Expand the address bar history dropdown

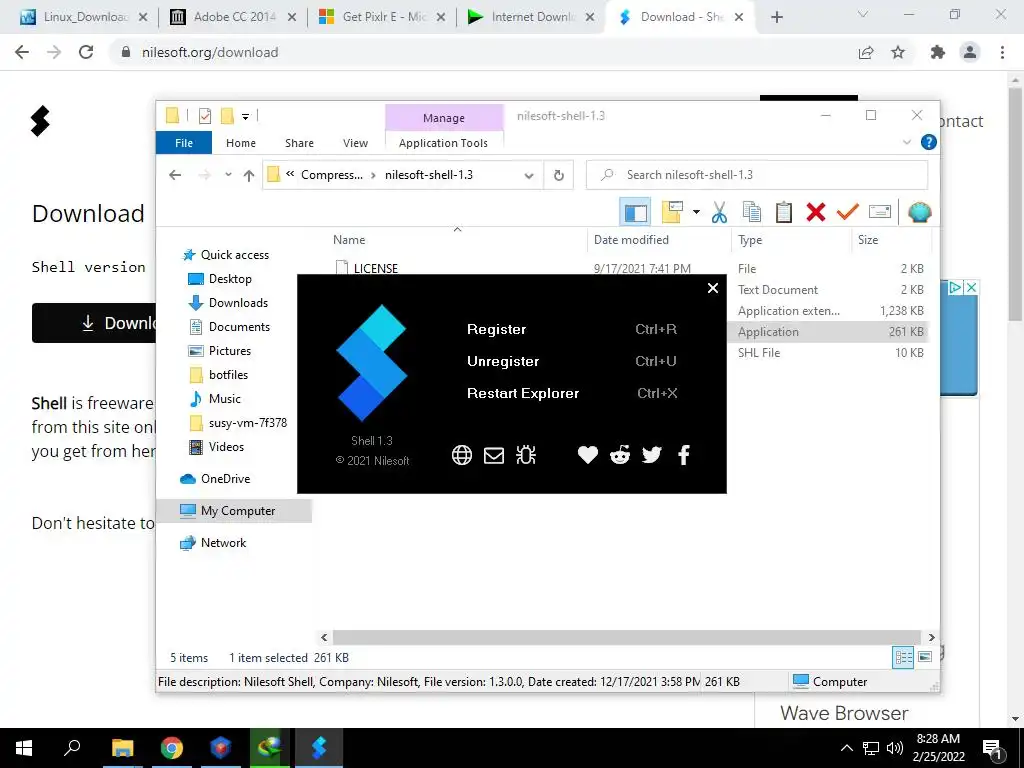[x=529, y=175]
